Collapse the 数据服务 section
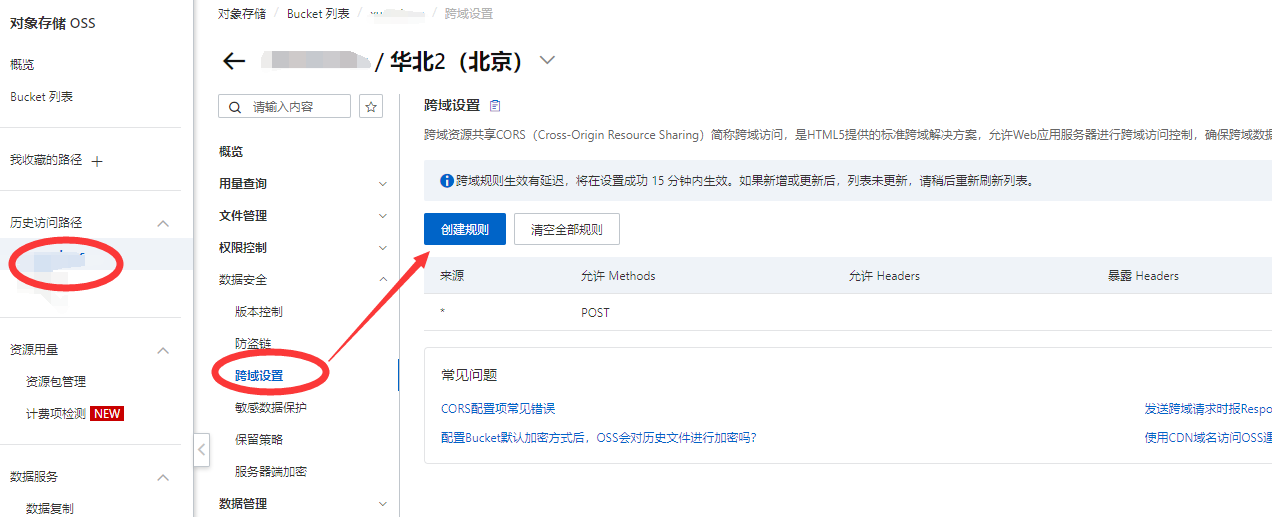The height and width of the screenshot is (517, 1272). pyautogui.click(x=163, y=477)
